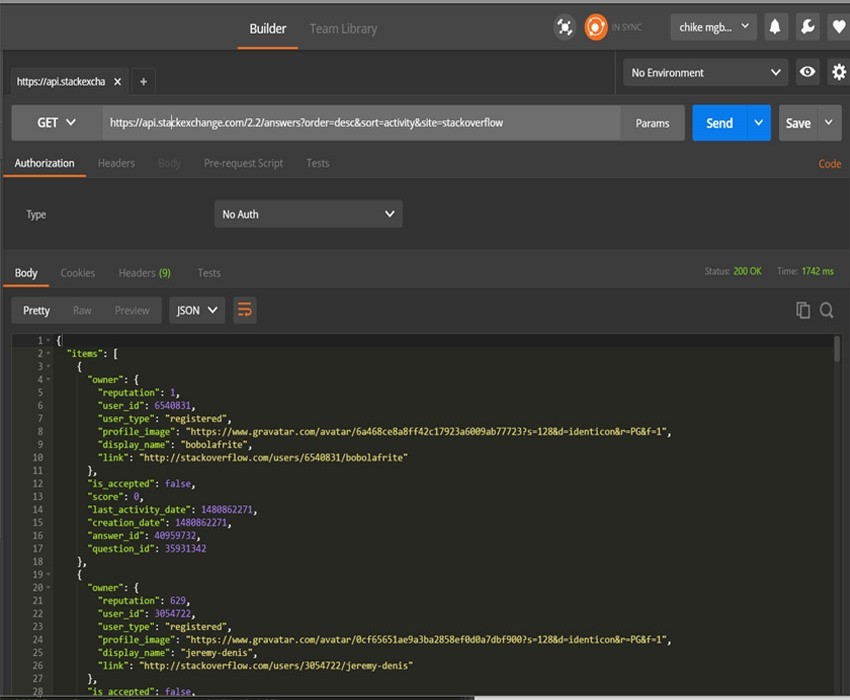Click the IN SYNC status label
The height and width of the screenshot is (700, 850).
pyautogui.click(x=627, y=27)
